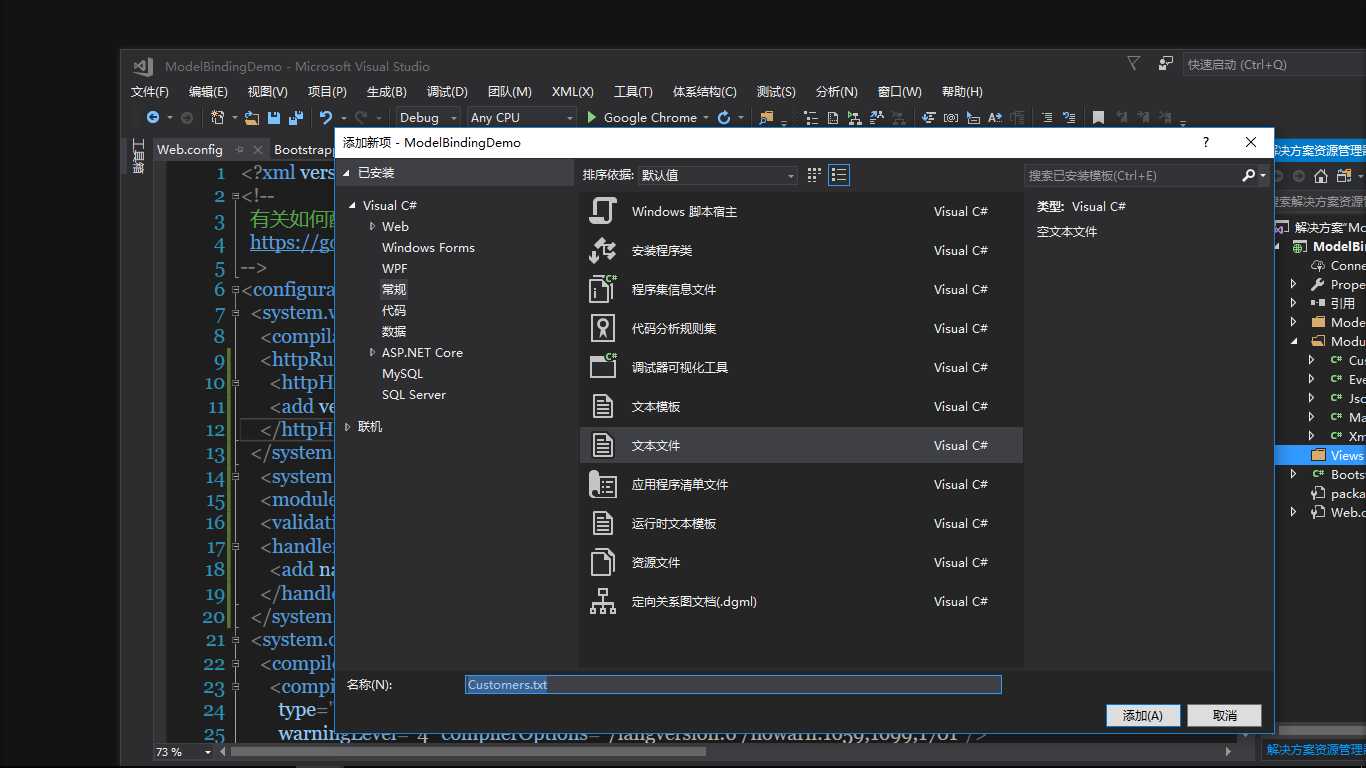Image resolution: width=1366 pixels, height=768 pixels.
Task: Click the Home icon in Solution Explorer
Action: (1321, 176)
